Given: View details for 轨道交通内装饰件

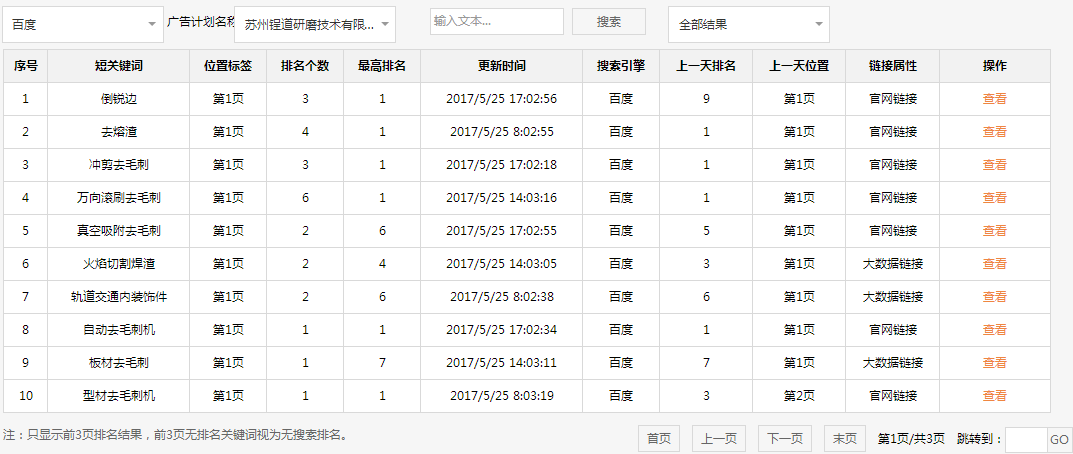Looking at the screenshot, I should point(994,297).
